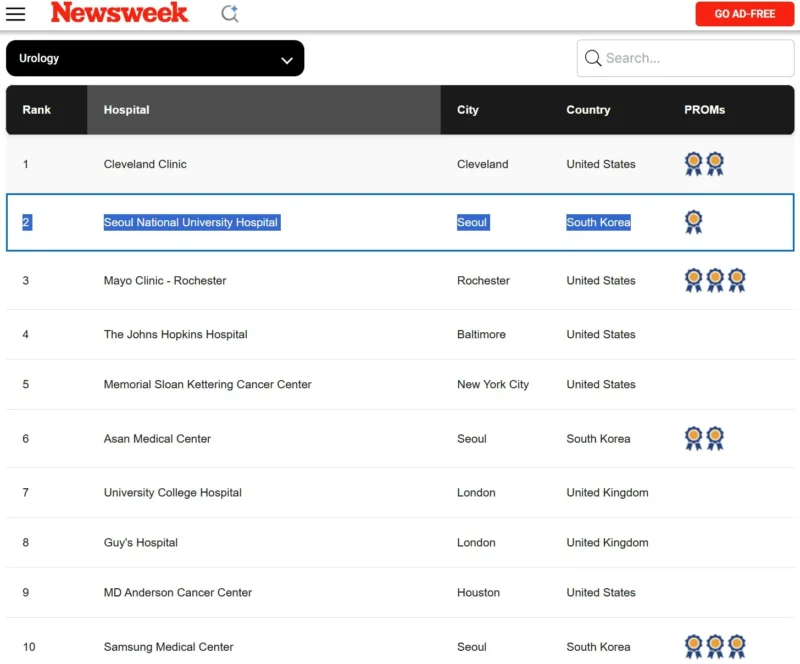Click the city cell Houston
Viewport: 800px width, 664px height.
tap(478, 593)
